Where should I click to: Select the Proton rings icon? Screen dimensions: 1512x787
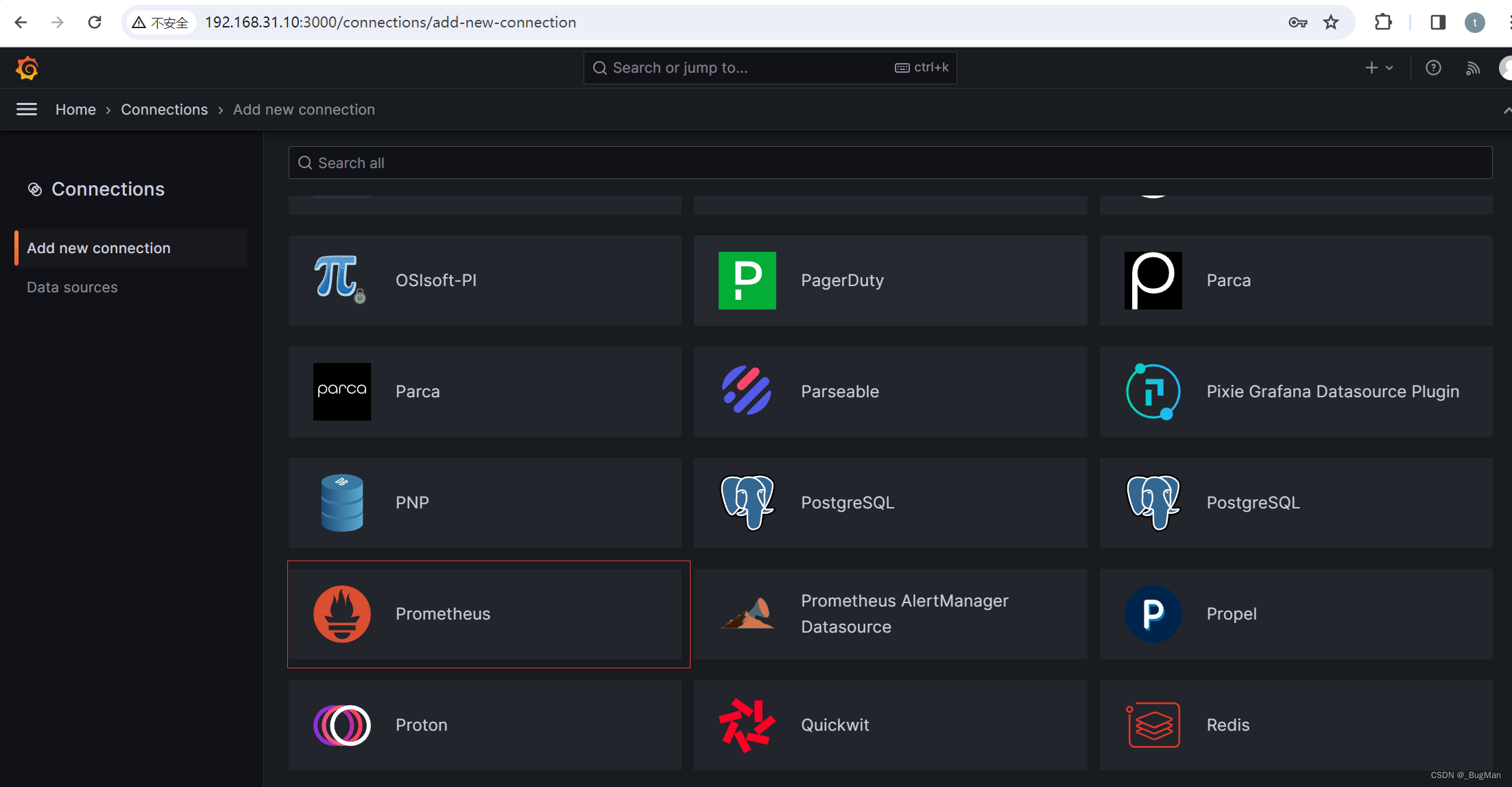[x=342, y=725]
